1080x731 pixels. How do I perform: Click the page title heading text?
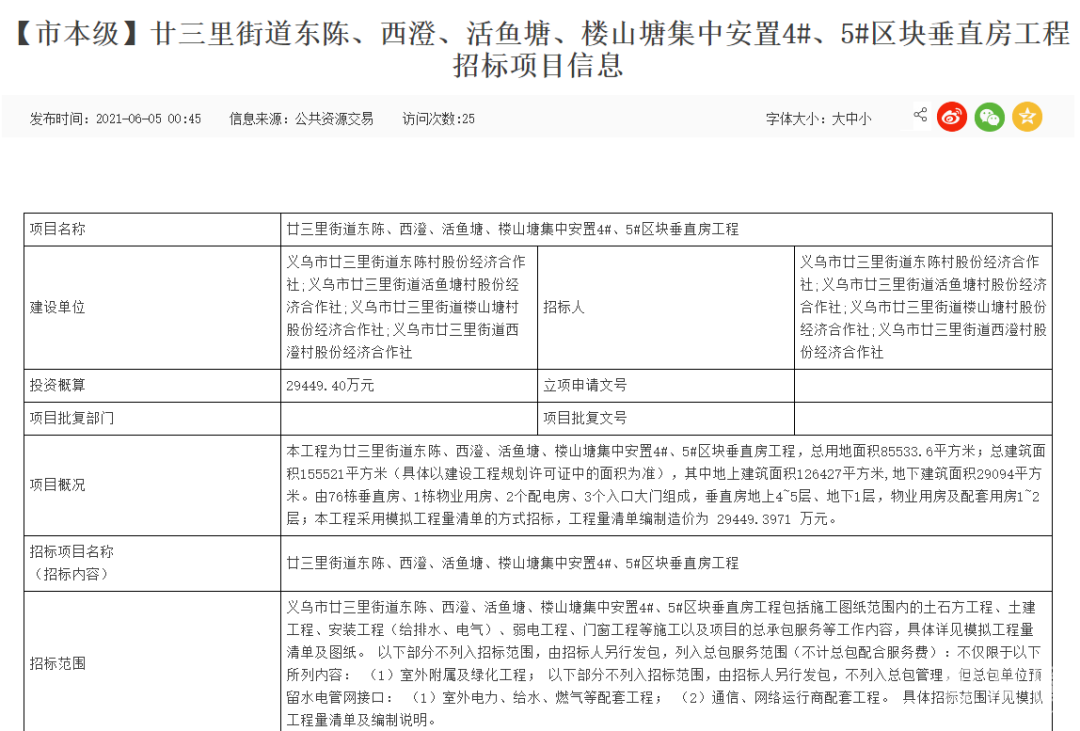(x=540, y=50)
